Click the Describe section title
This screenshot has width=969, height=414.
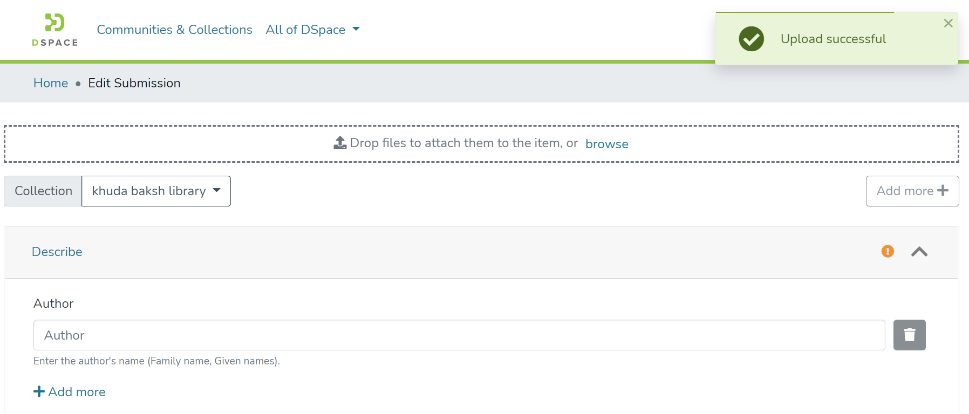57,252
